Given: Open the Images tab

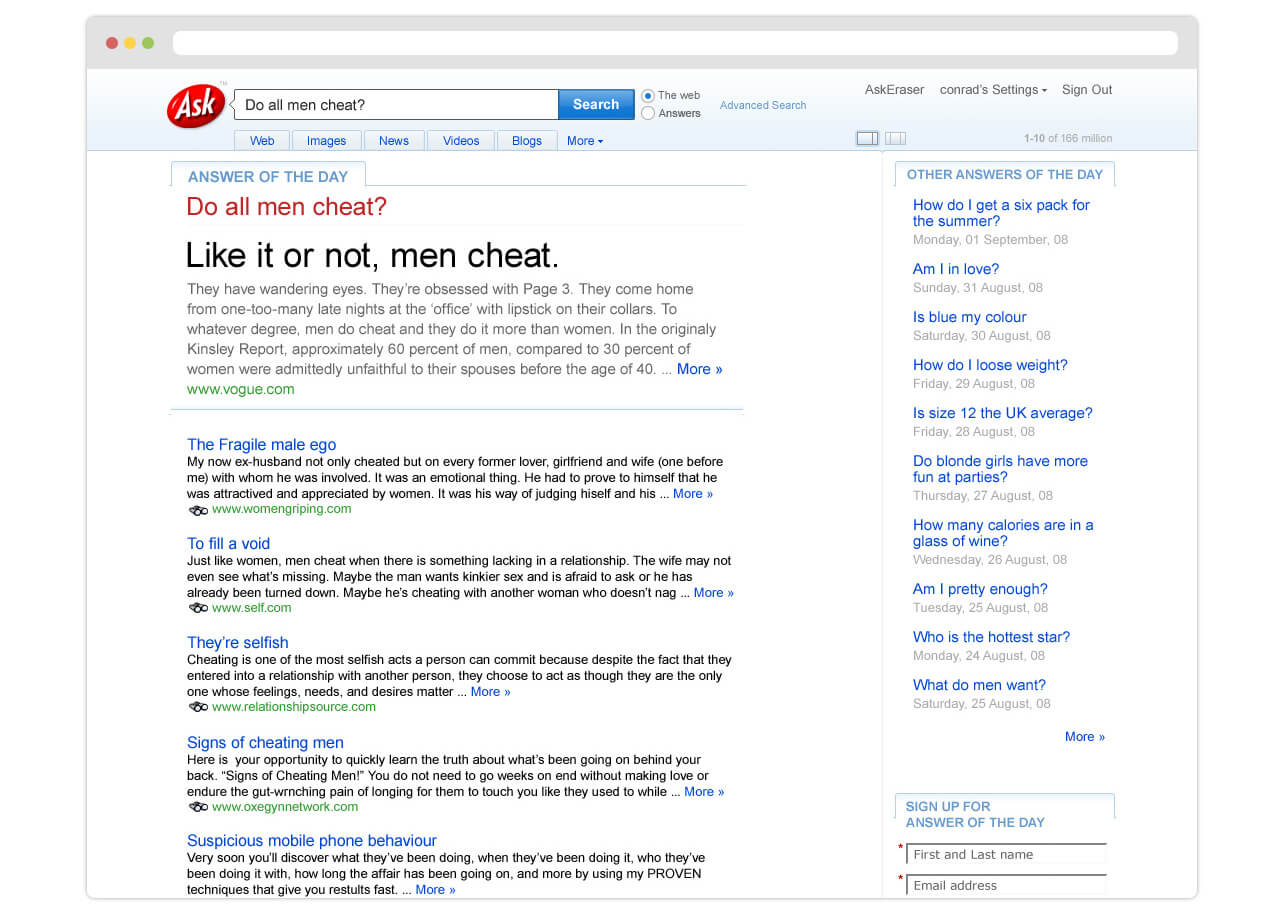Looking at the screenshot, I should [x=326, y=141].
